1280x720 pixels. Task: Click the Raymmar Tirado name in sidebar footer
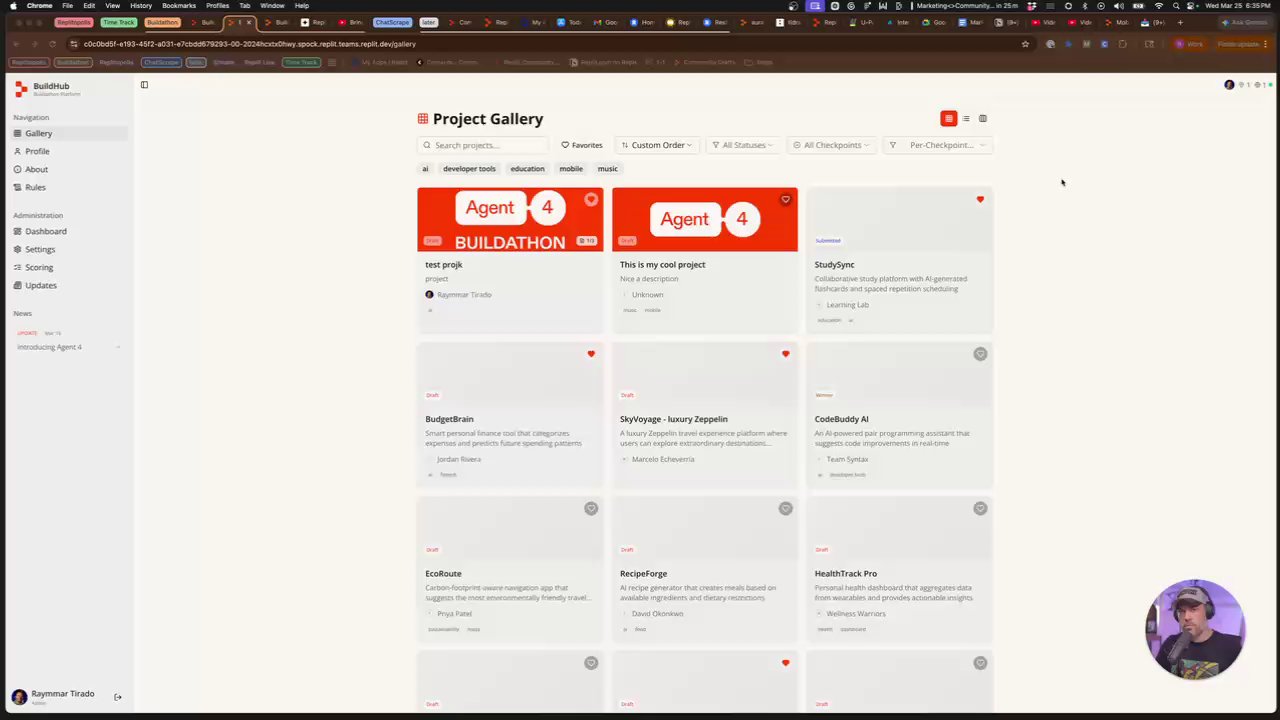[62, 694]
